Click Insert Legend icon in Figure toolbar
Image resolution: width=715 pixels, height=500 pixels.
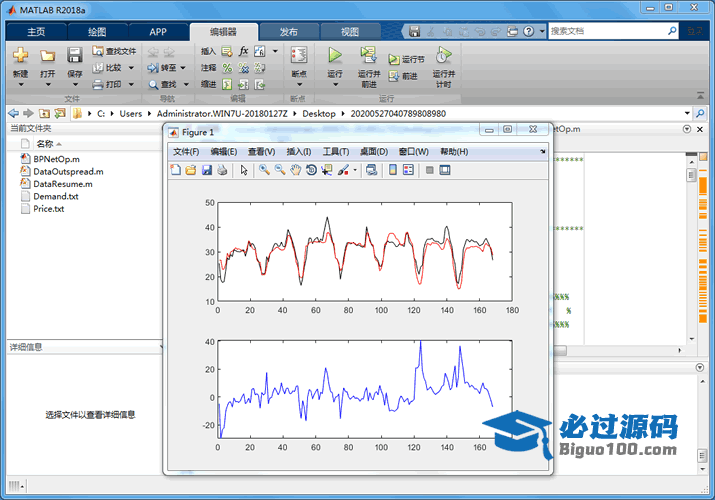click(408, 170)
